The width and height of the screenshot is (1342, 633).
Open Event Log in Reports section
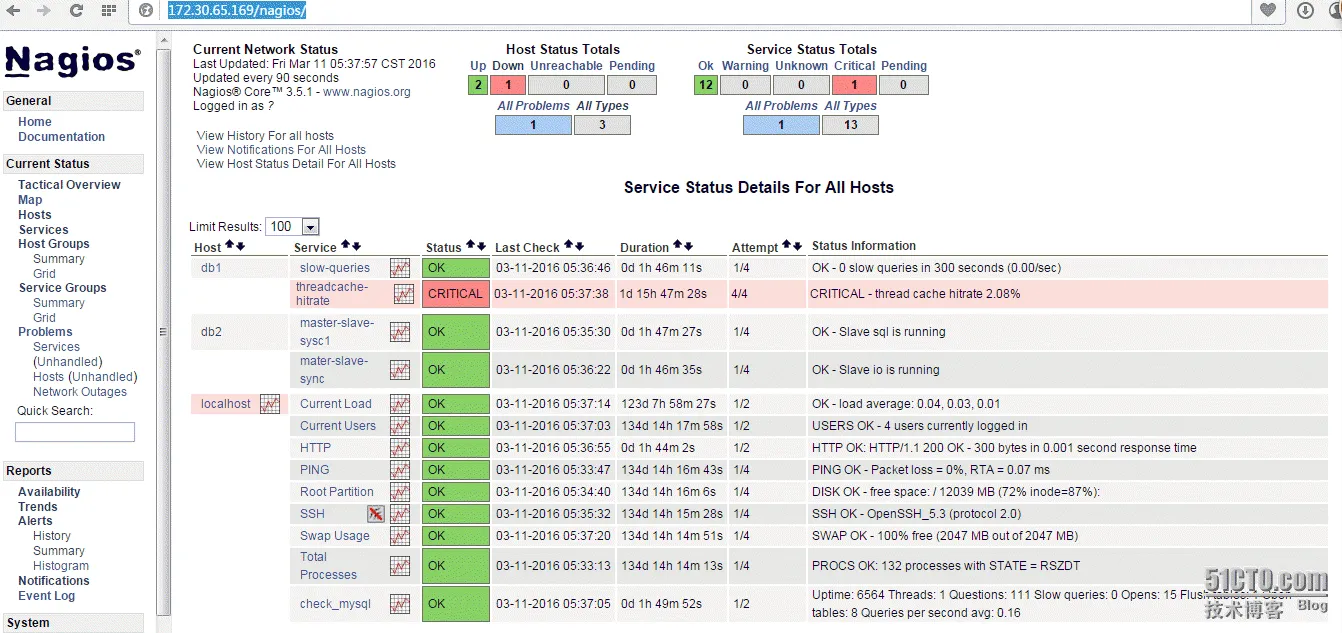[x=46, y=596]
